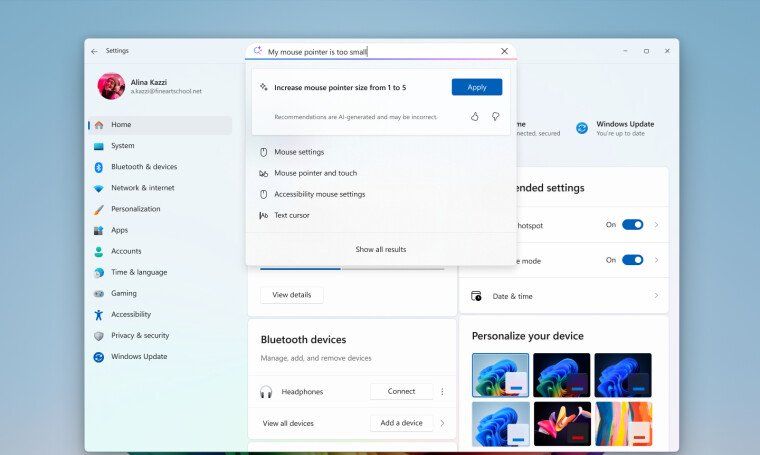
Task: Open Accounts settings category
Action: point(160,251)
